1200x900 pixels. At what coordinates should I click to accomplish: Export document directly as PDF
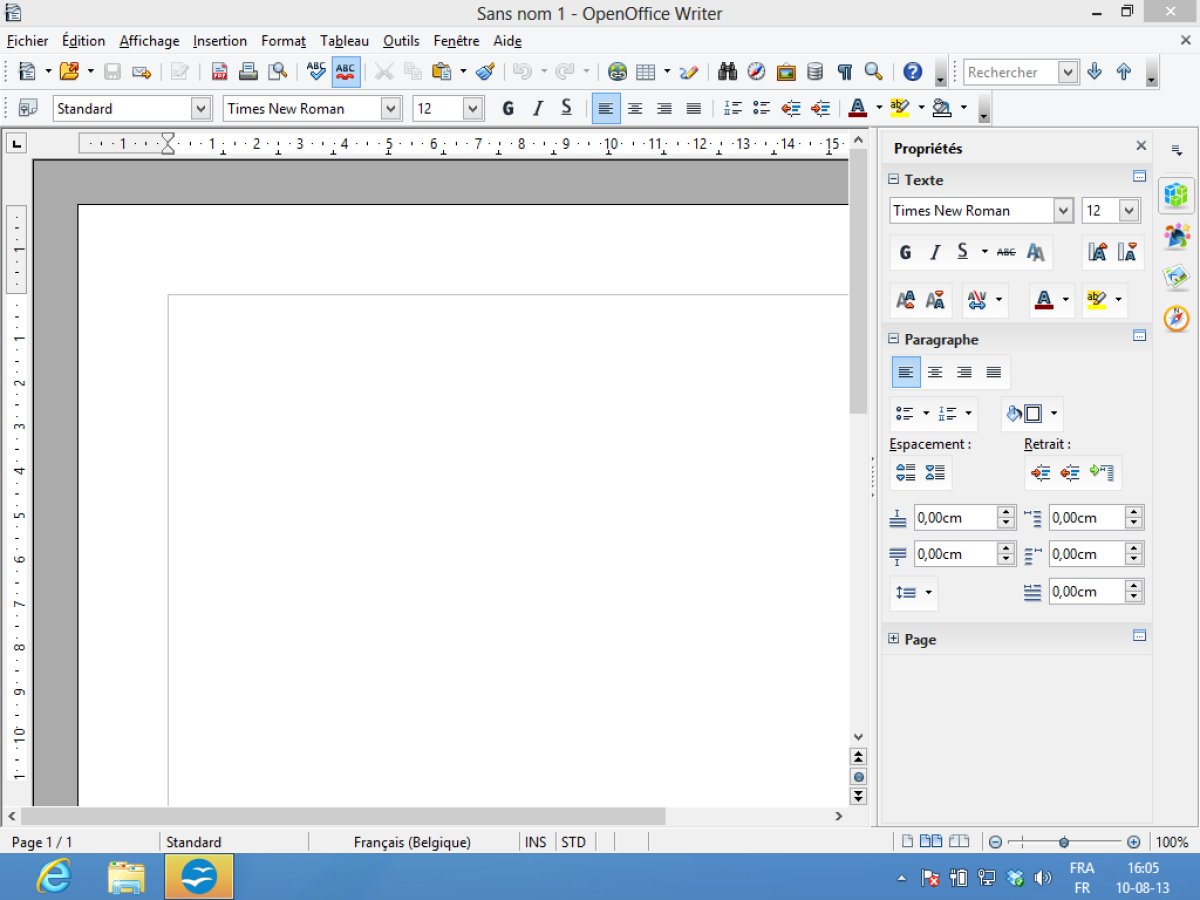click(x=219, y=72)
